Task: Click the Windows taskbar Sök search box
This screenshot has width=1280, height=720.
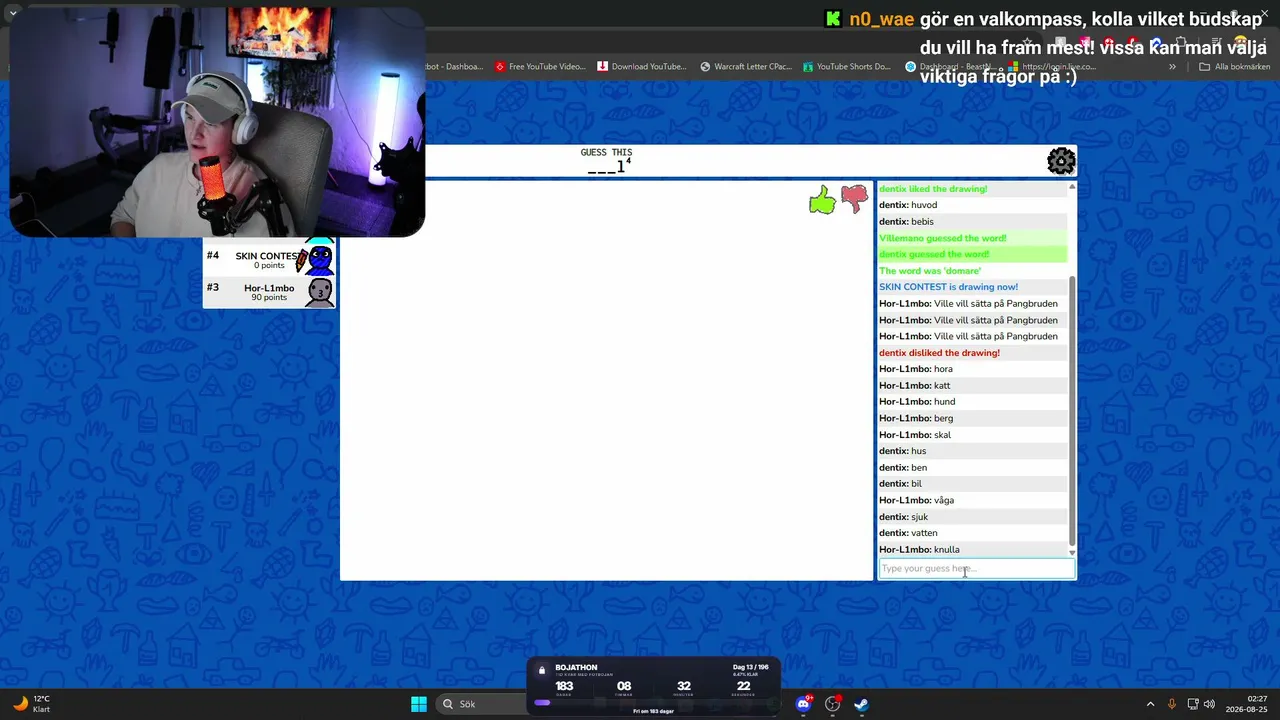Action: 482,704
